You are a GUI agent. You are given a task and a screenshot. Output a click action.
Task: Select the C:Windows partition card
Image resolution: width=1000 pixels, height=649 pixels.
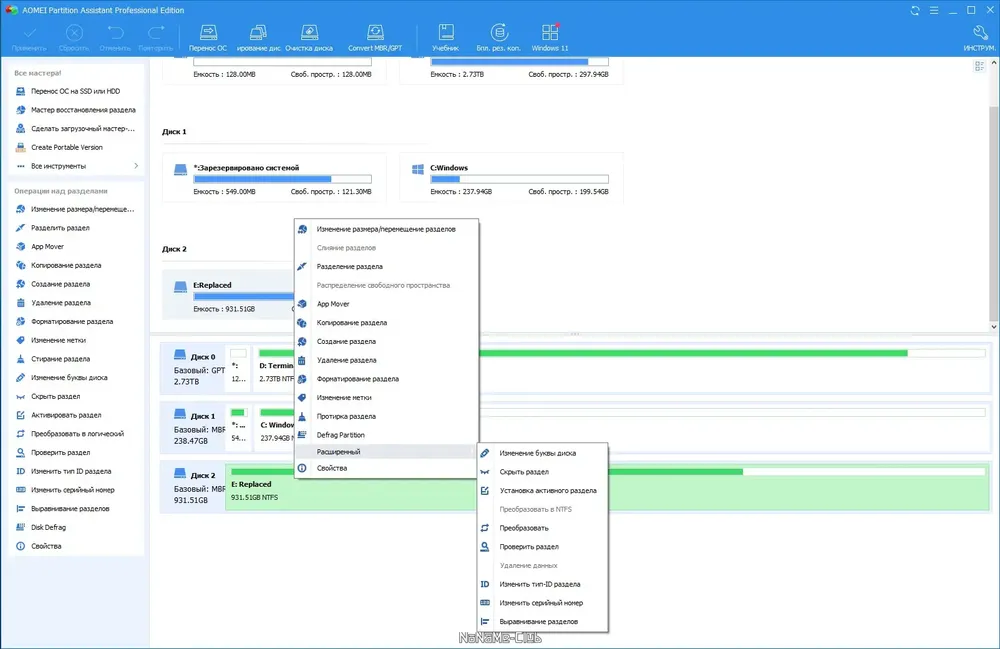[511, 179]
